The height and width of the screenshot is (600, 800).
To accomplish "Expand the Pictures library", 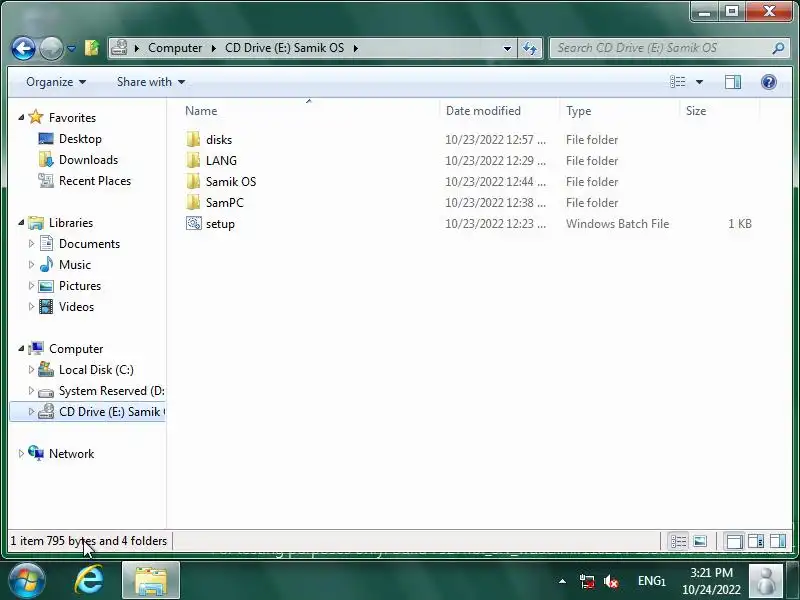I will pos(31,286).
